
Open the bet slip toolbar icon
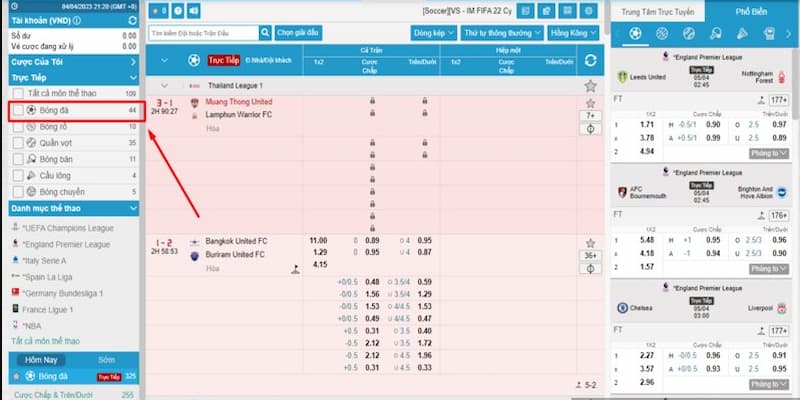click(546, 11)
